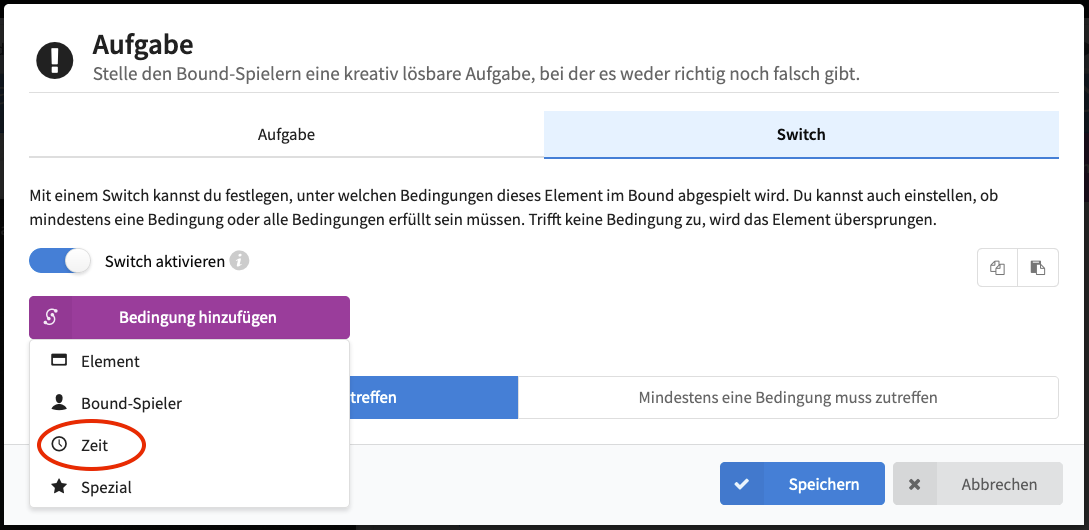Click the exclamation mark Aufgabe icon
Screen dimensions: 1089x530
click(55, 61)
